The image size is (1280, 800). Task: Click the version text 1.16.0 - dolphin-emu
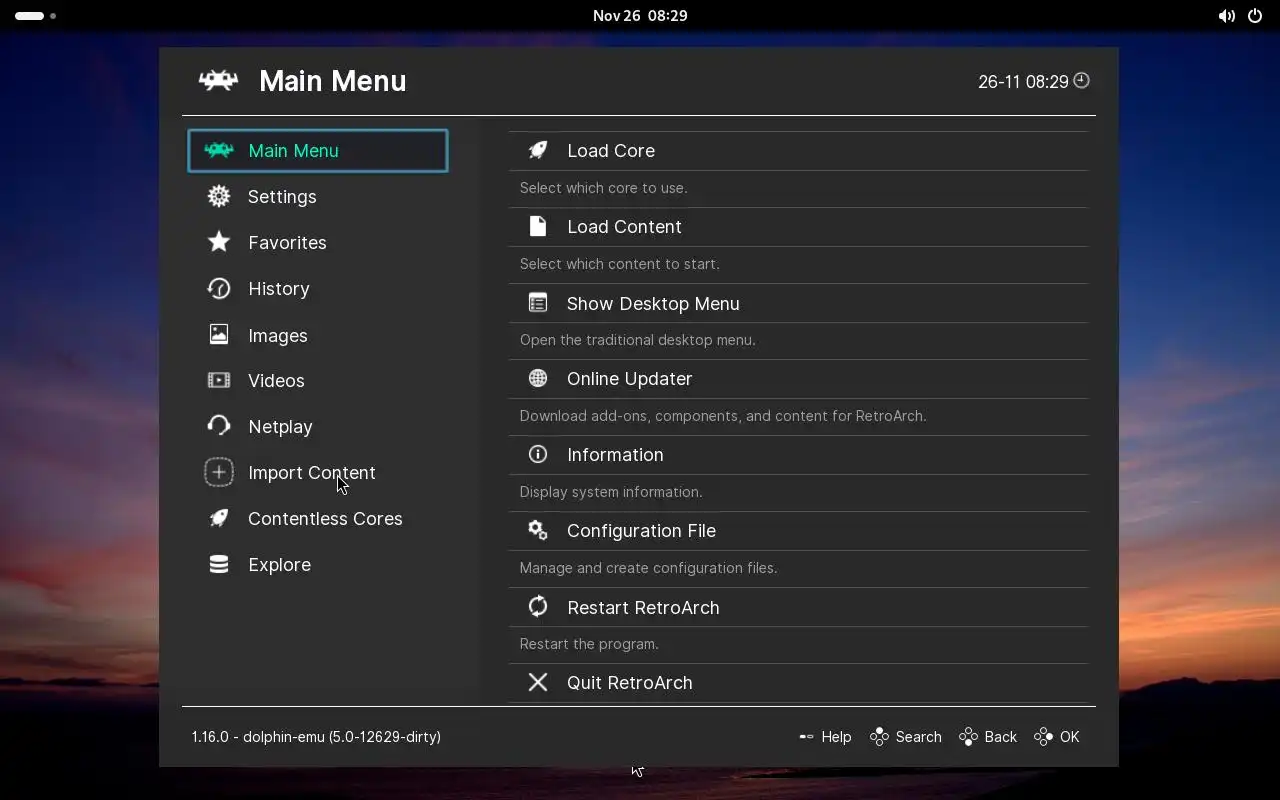click(x=316, y=737)
